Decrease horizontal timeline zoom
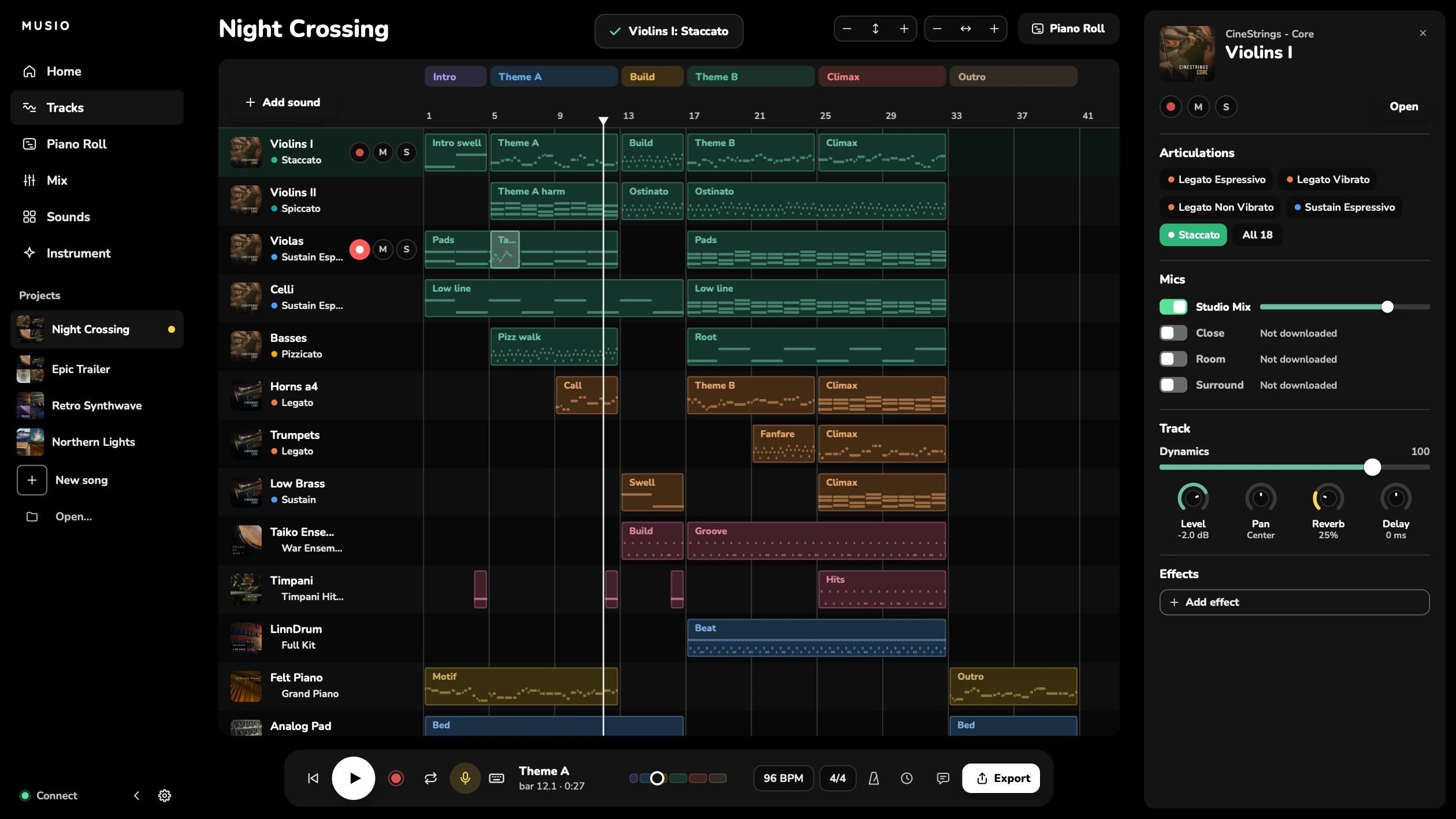Screen dimensions: 1456x819 (x=937, y=28)
